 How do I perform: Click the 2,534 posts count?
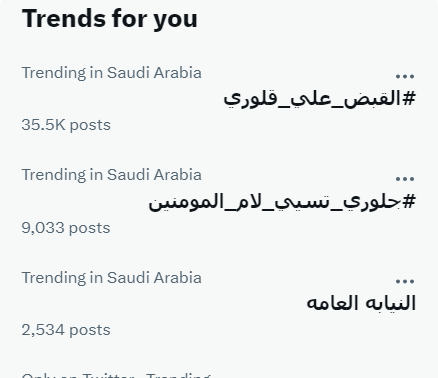tap(66, 330)
